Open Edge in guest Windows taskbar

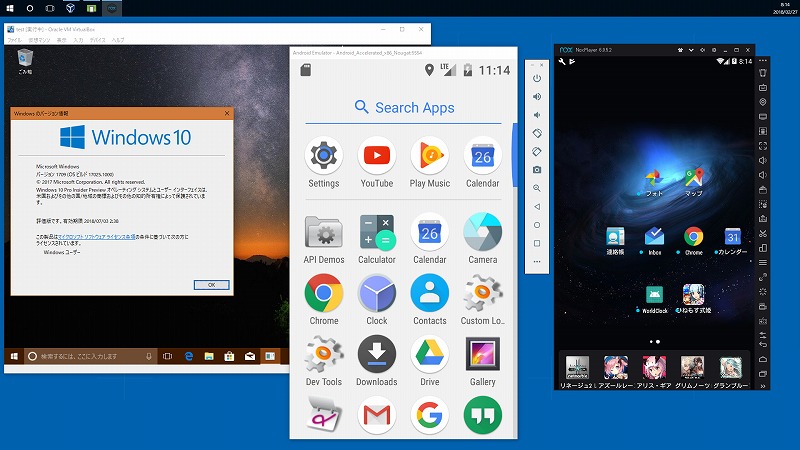tap(189, 356)
